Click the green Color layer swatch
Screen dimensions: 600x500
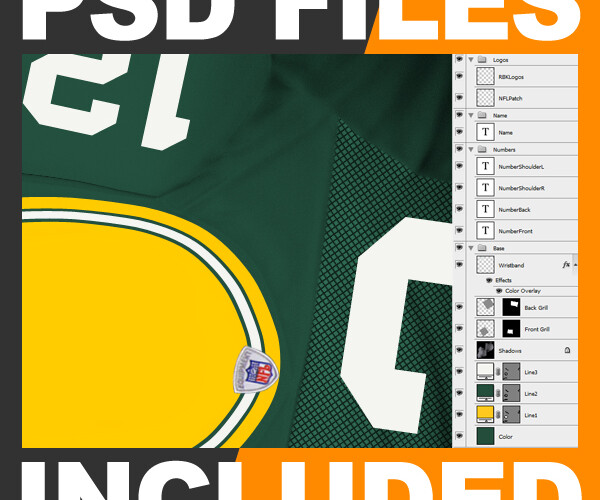click(485, 436)
